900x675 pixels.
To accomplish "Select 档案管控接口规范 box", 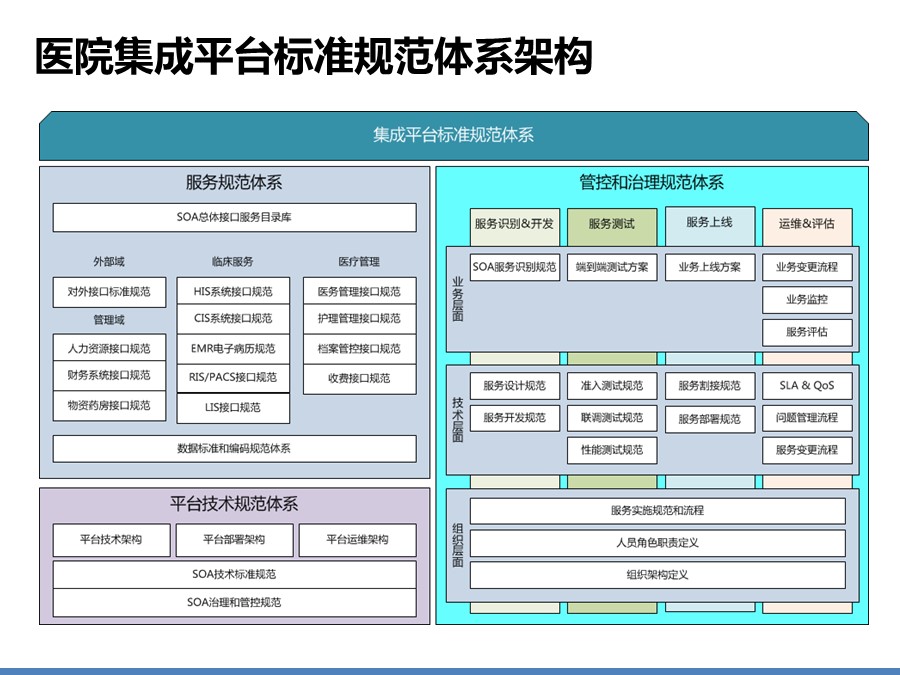I will point(359,348).
